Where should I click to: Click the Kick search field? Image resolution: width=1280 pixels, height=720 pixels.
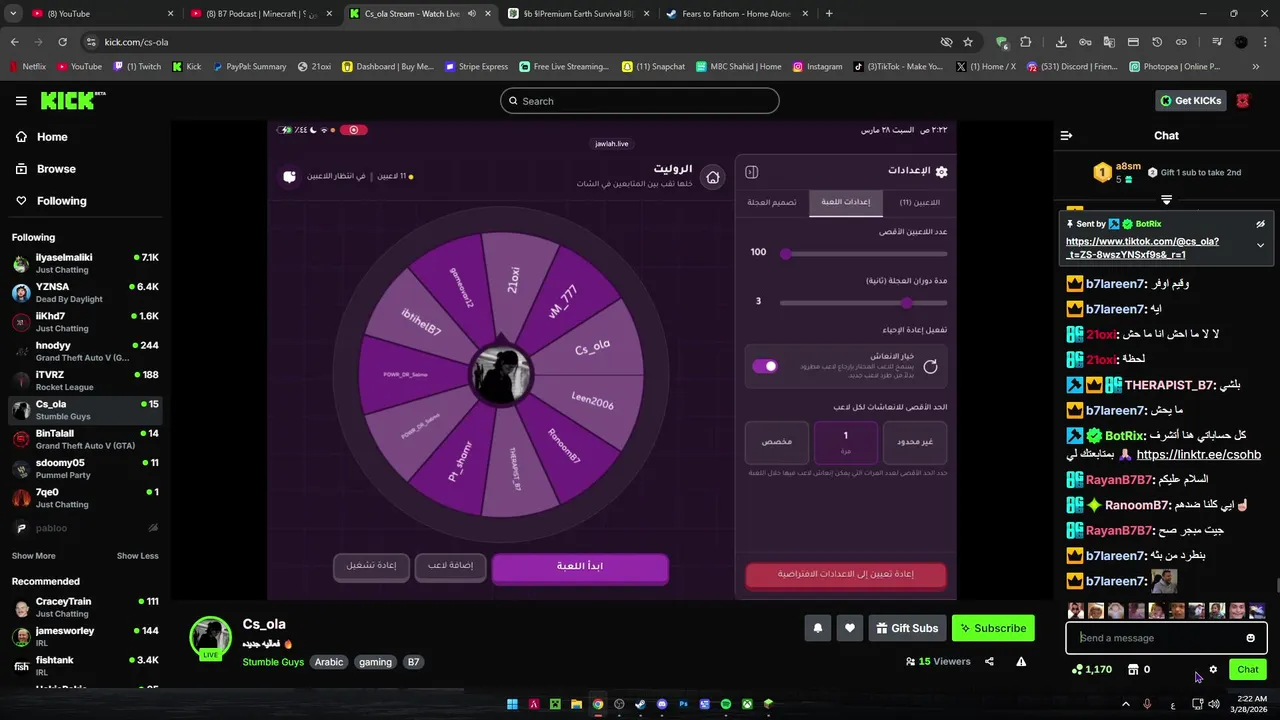point(640,101)
